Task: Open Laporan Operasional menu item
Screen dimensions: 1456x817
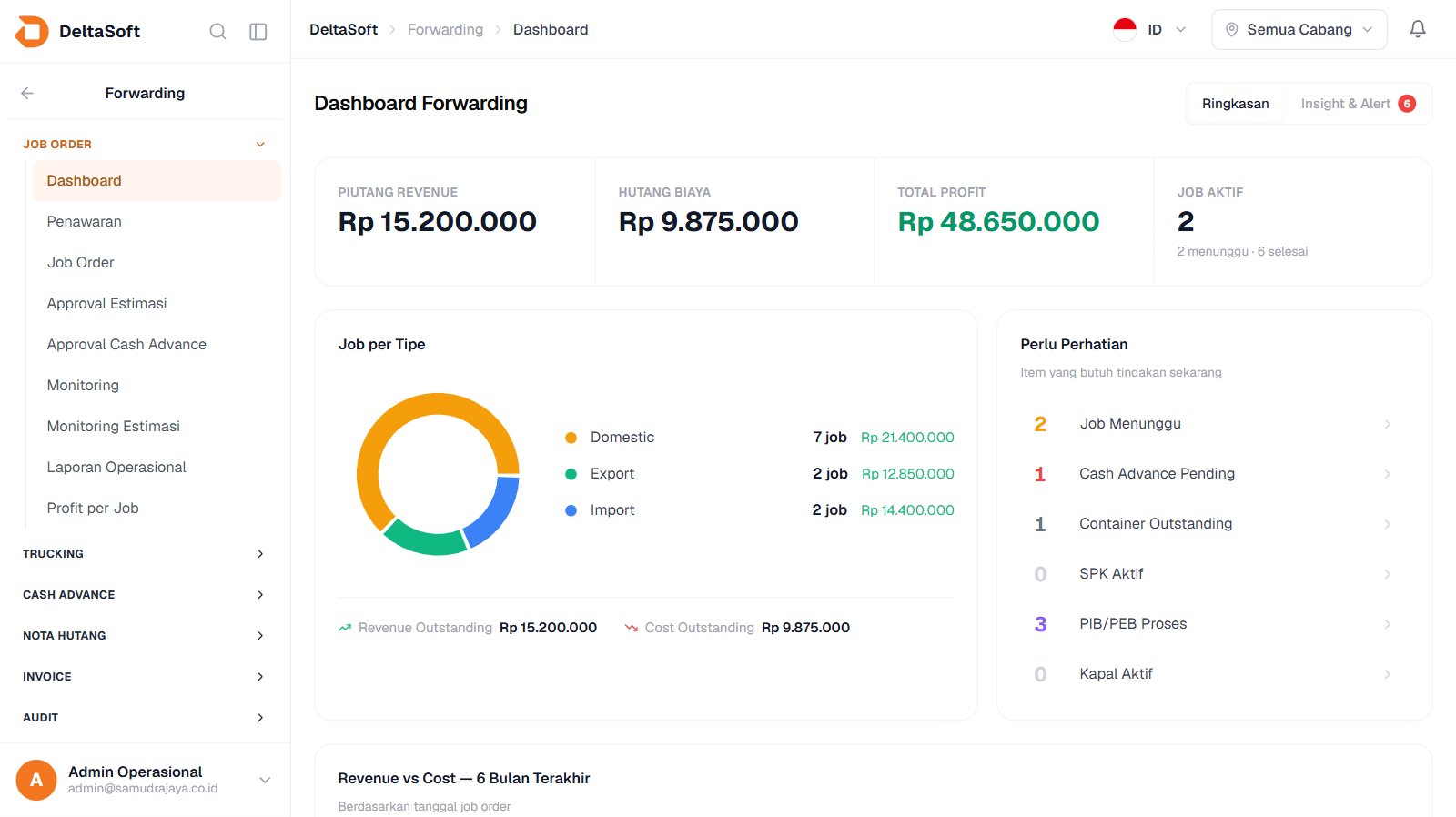Action: (x=157, y=467)
